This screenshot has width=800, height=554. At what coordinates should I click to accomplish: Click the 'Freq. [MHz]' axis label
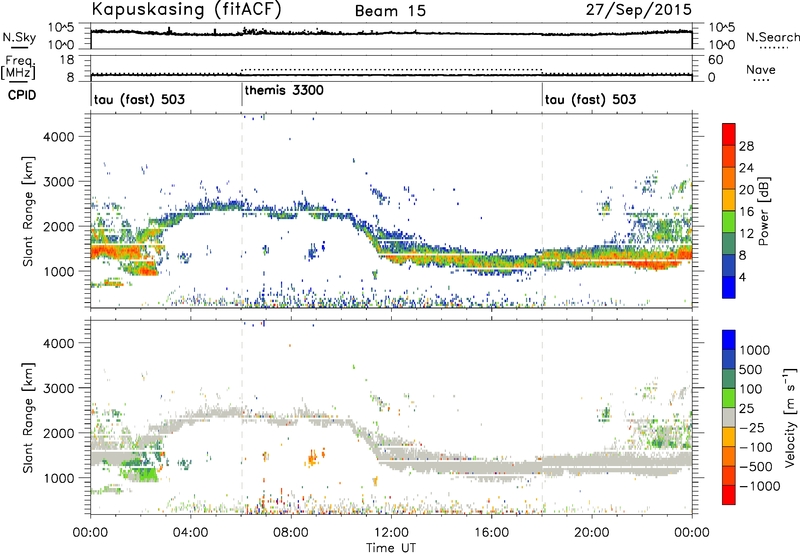(18, 67)
